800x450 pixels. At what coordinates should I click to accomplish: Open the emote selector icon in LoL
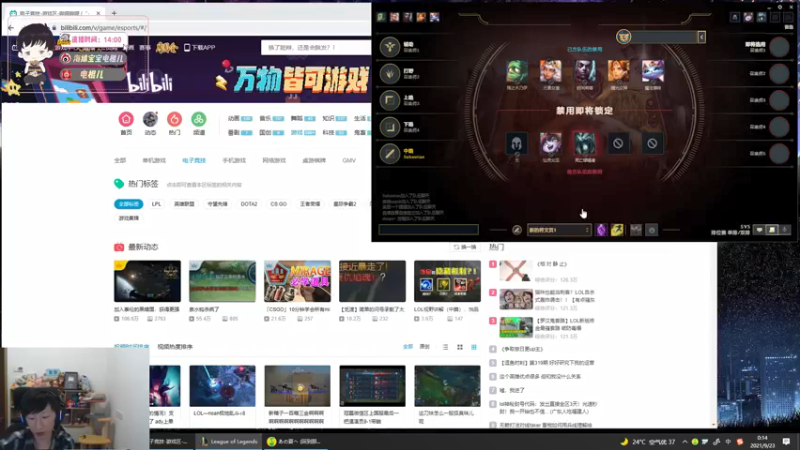pos(652,230)
